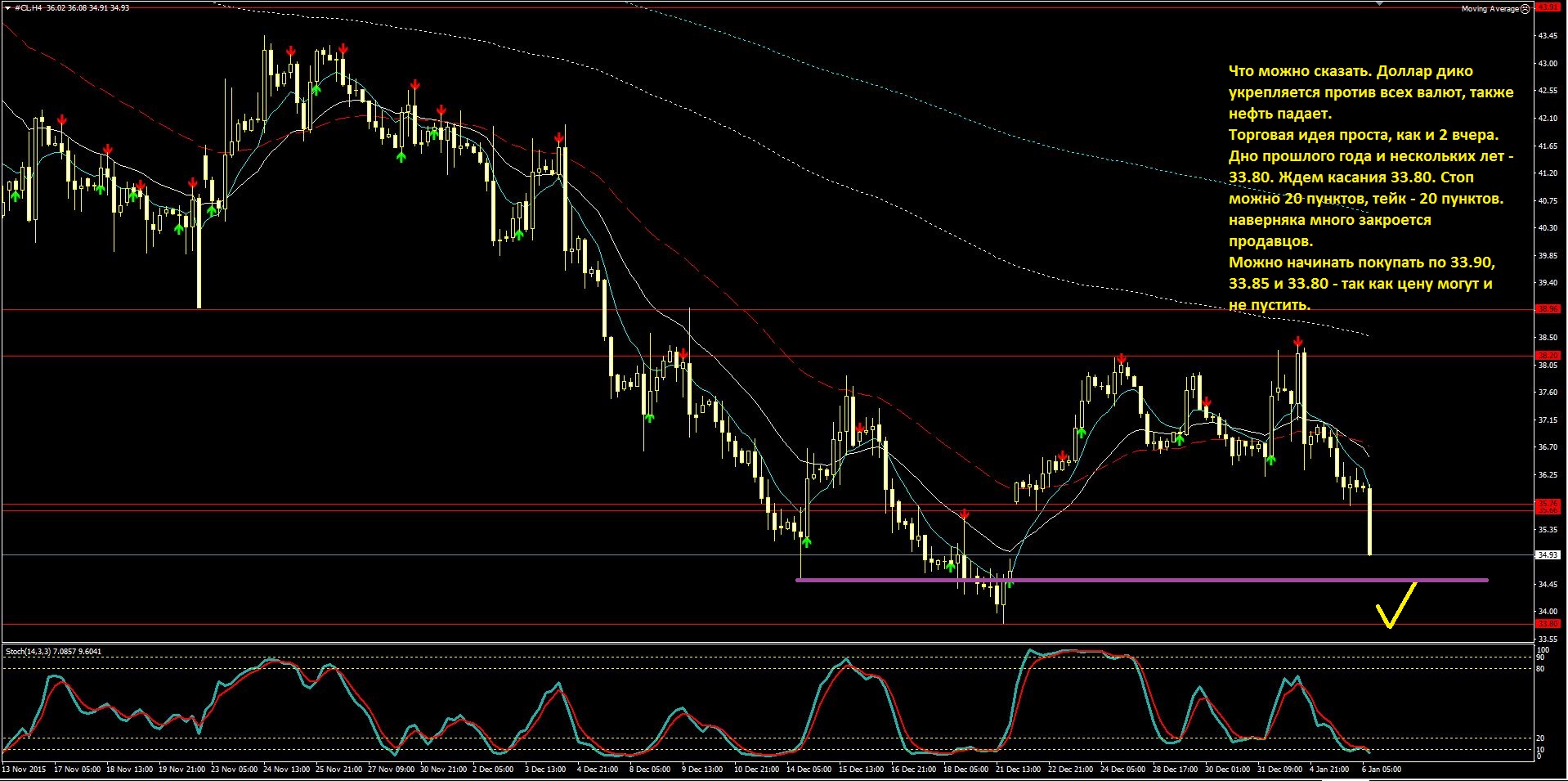
Task: Click the 36.25 value on price scale
Action: click(x=1548, y=475)
